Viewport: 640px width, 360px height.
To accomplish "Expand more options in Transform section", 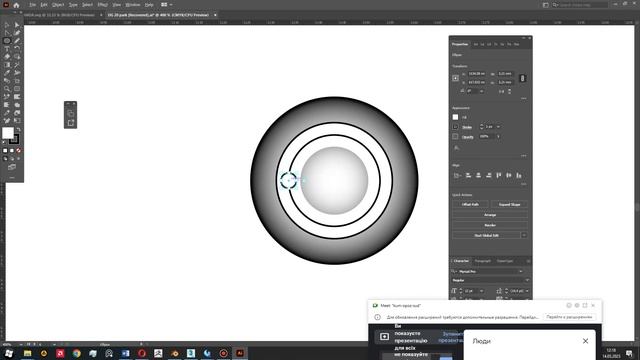I will [524, 99].
